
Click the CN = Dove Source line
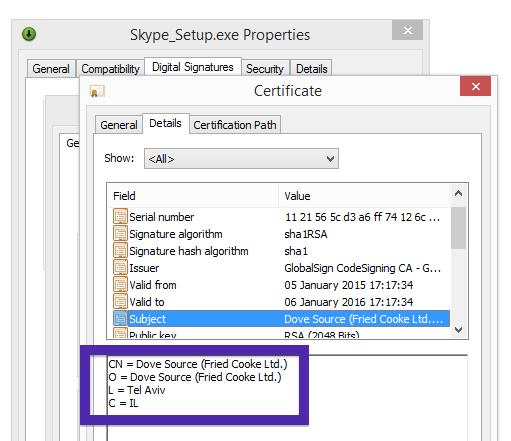198,364
